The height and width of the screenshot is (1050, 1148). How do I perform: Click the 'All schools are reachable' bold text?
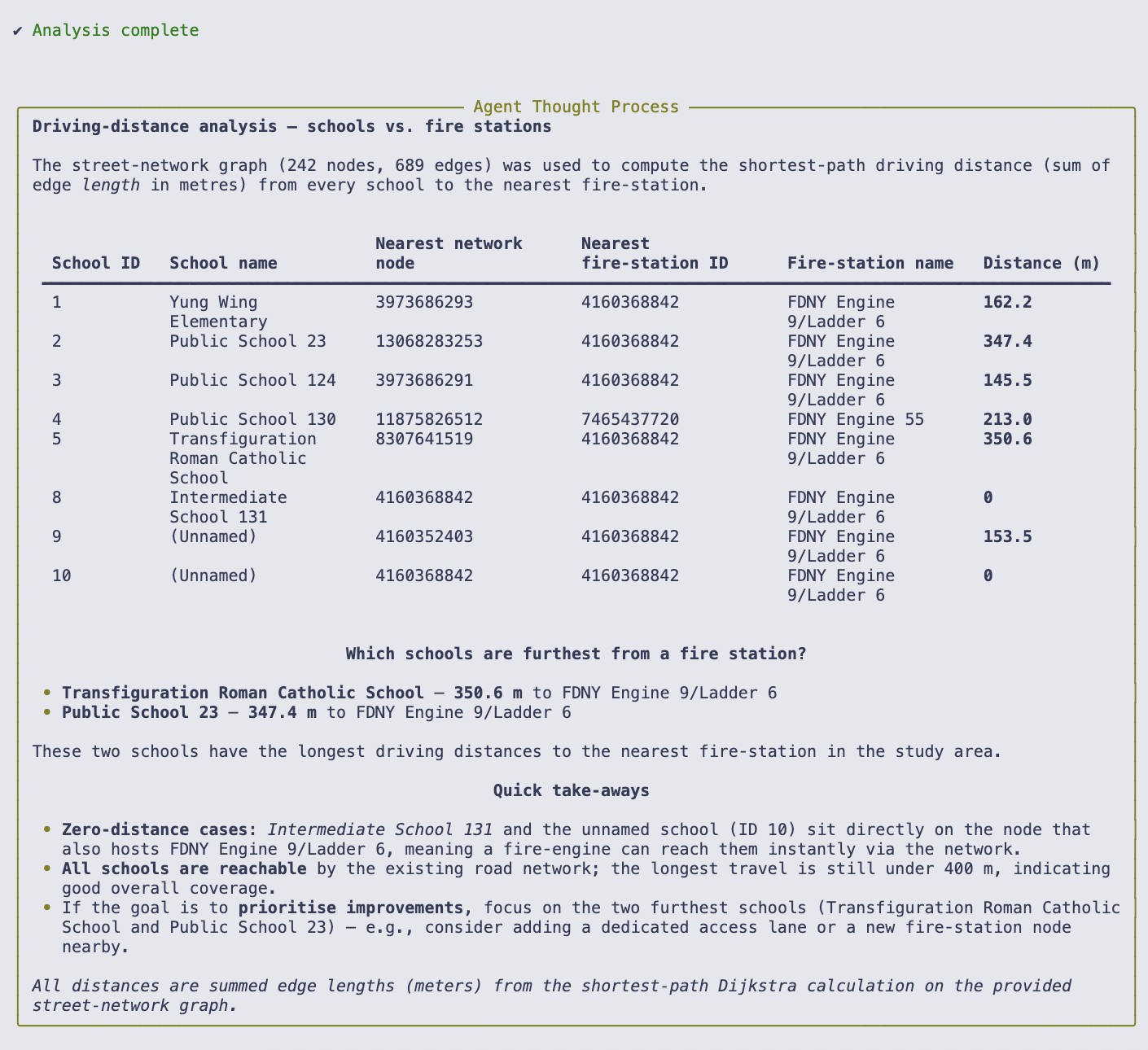(184, 868)
